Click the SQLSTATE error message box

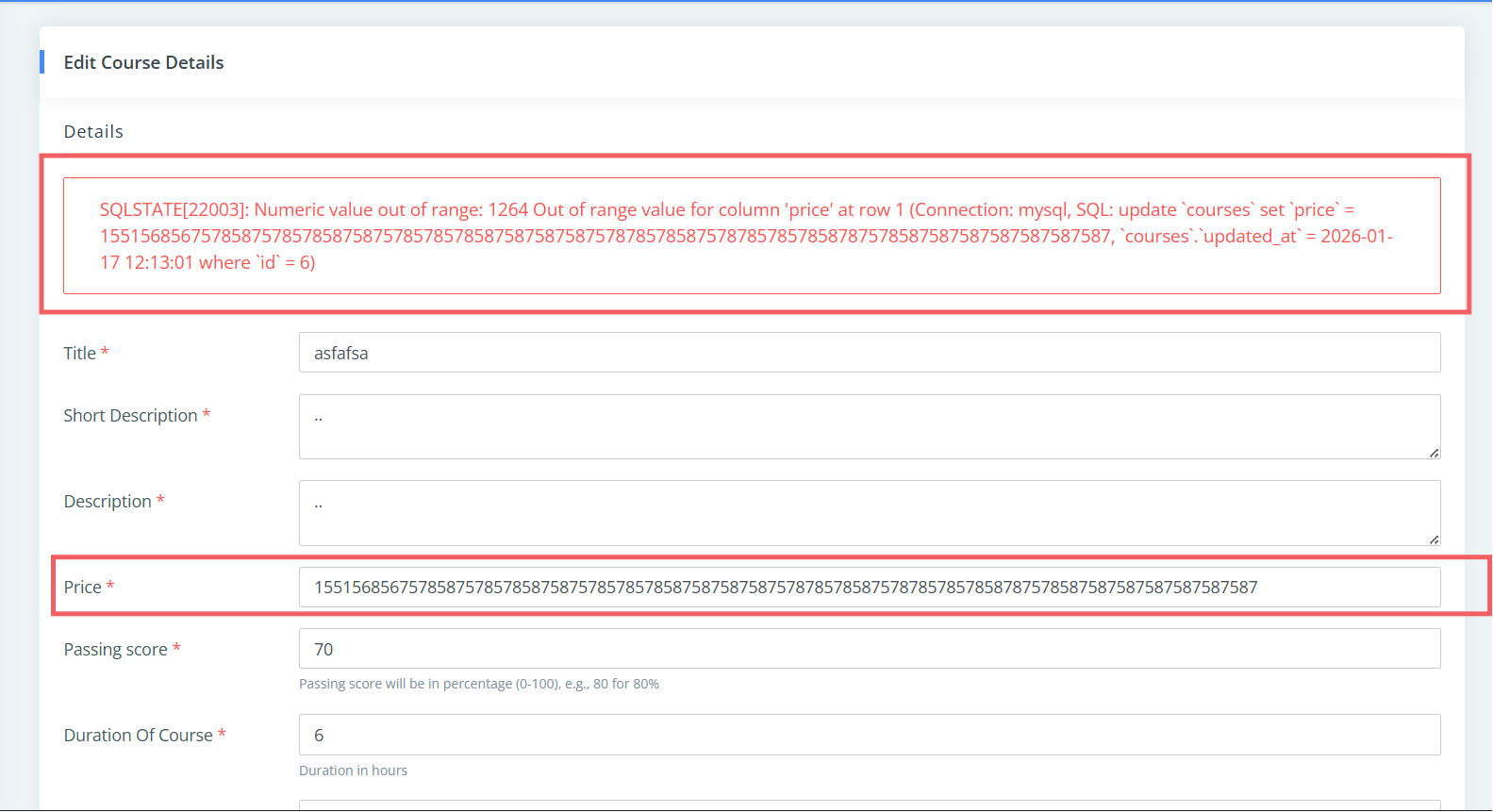point(751,236)
